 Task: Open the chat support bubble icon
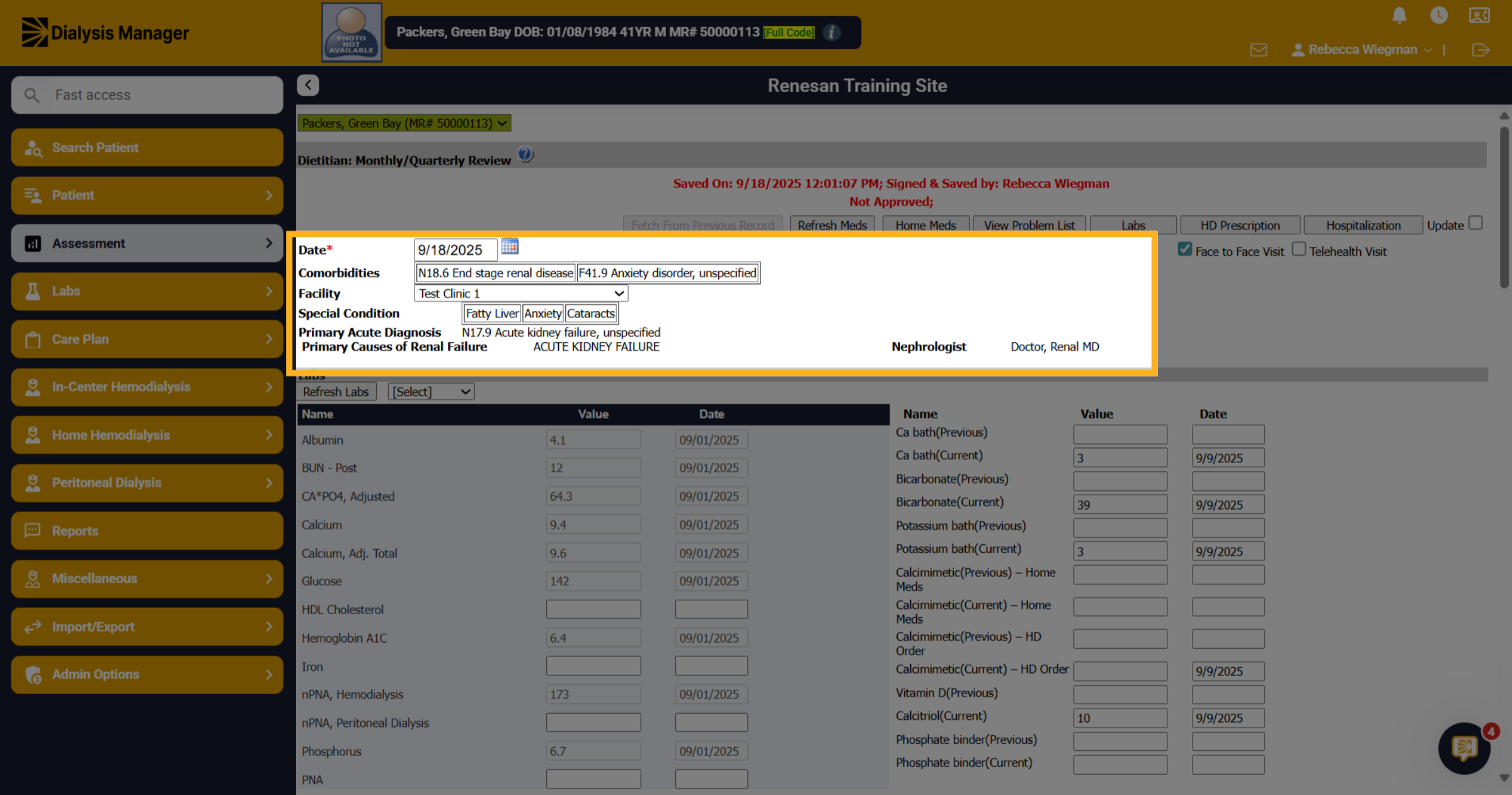(1465, 748)
